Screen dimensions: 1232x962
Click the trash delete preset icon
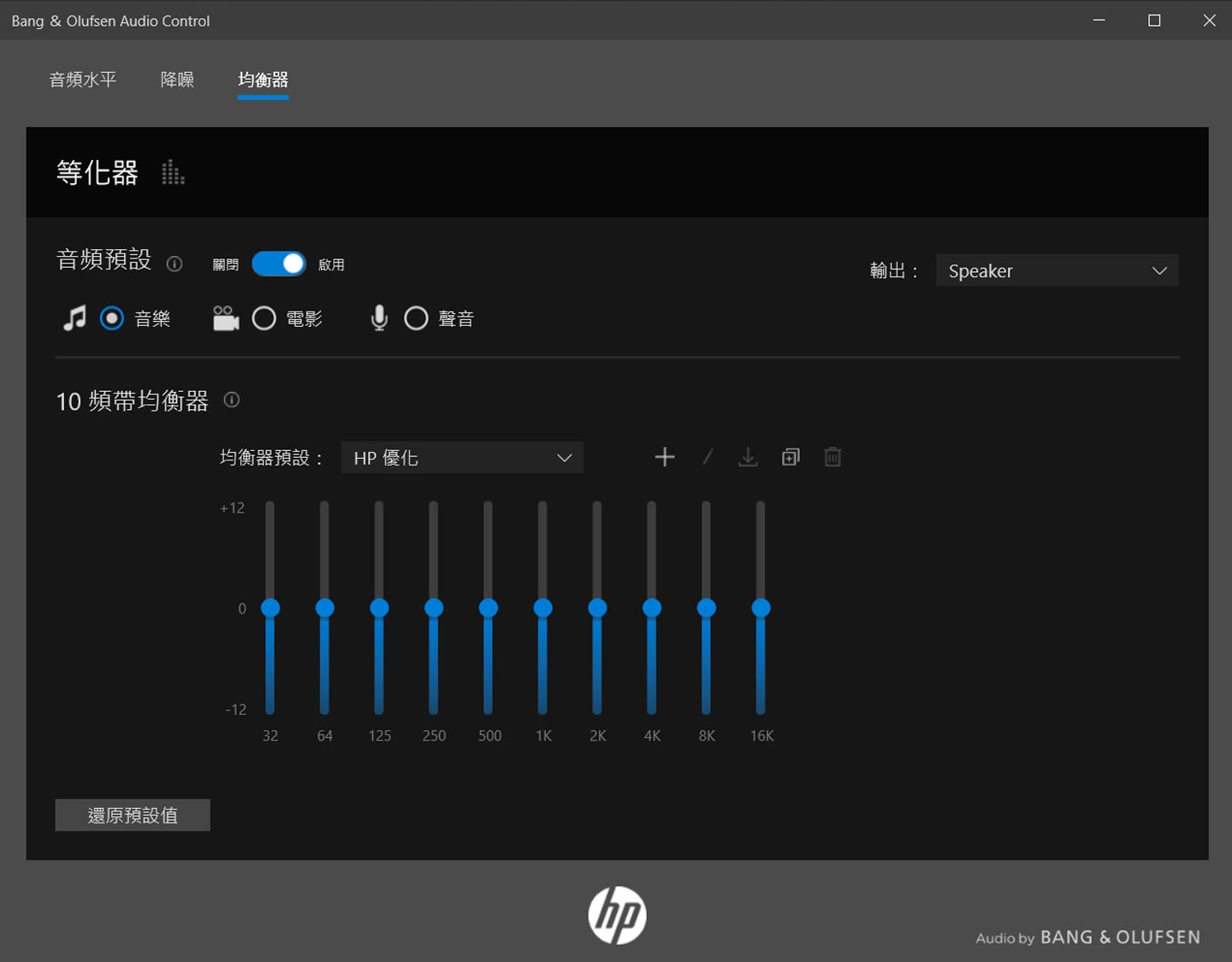(832, 457)
